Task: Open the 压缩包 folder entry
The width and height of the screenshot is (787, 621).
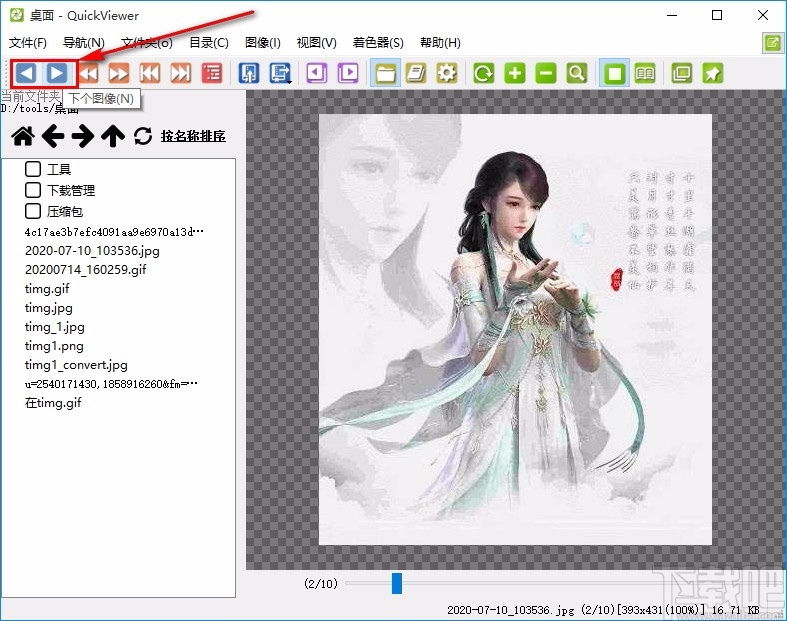Action: point(65,211)
